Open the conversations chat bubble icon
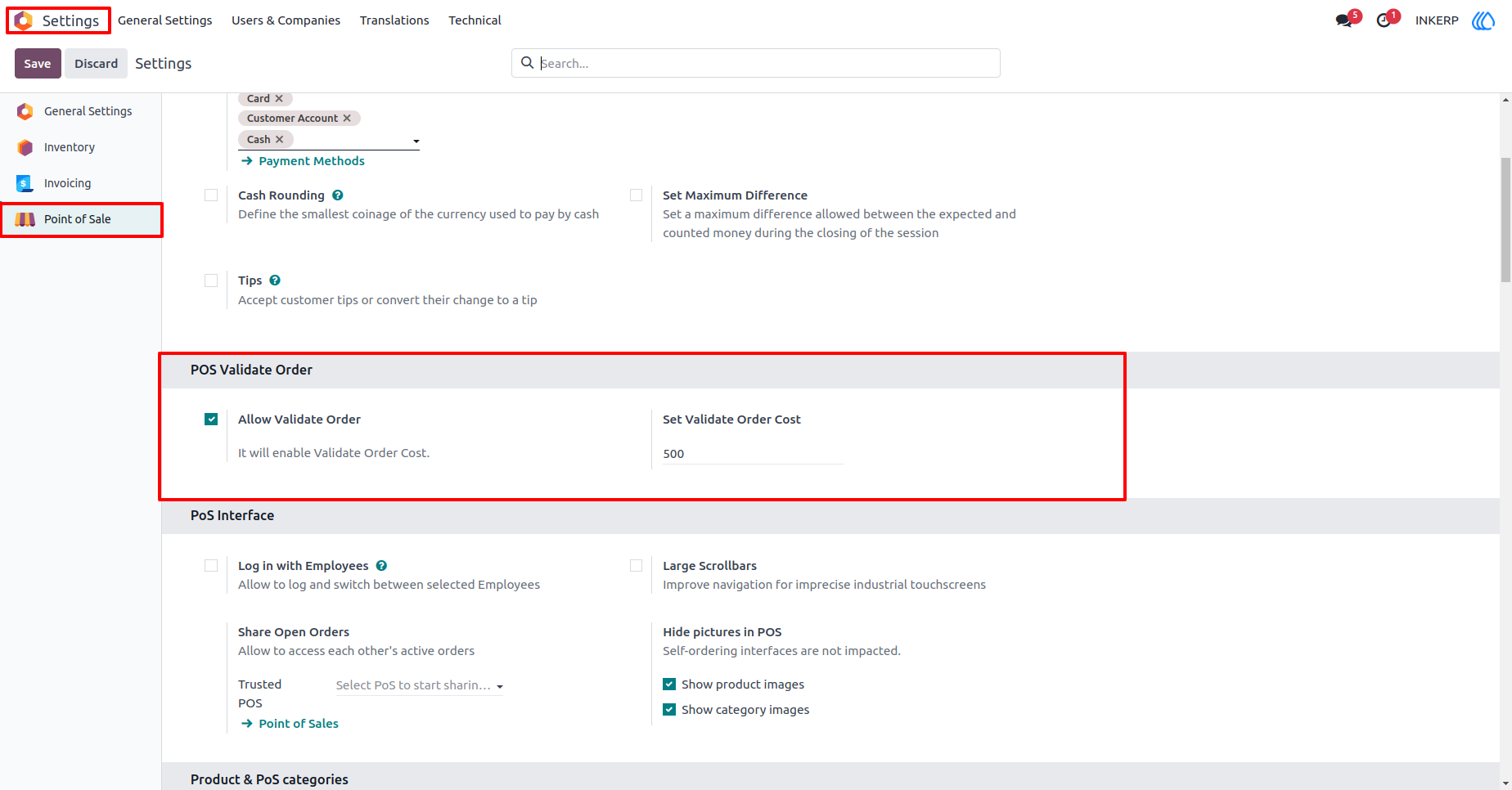This screenshot has width=1512, height=790. click(x=1343, y=20)
